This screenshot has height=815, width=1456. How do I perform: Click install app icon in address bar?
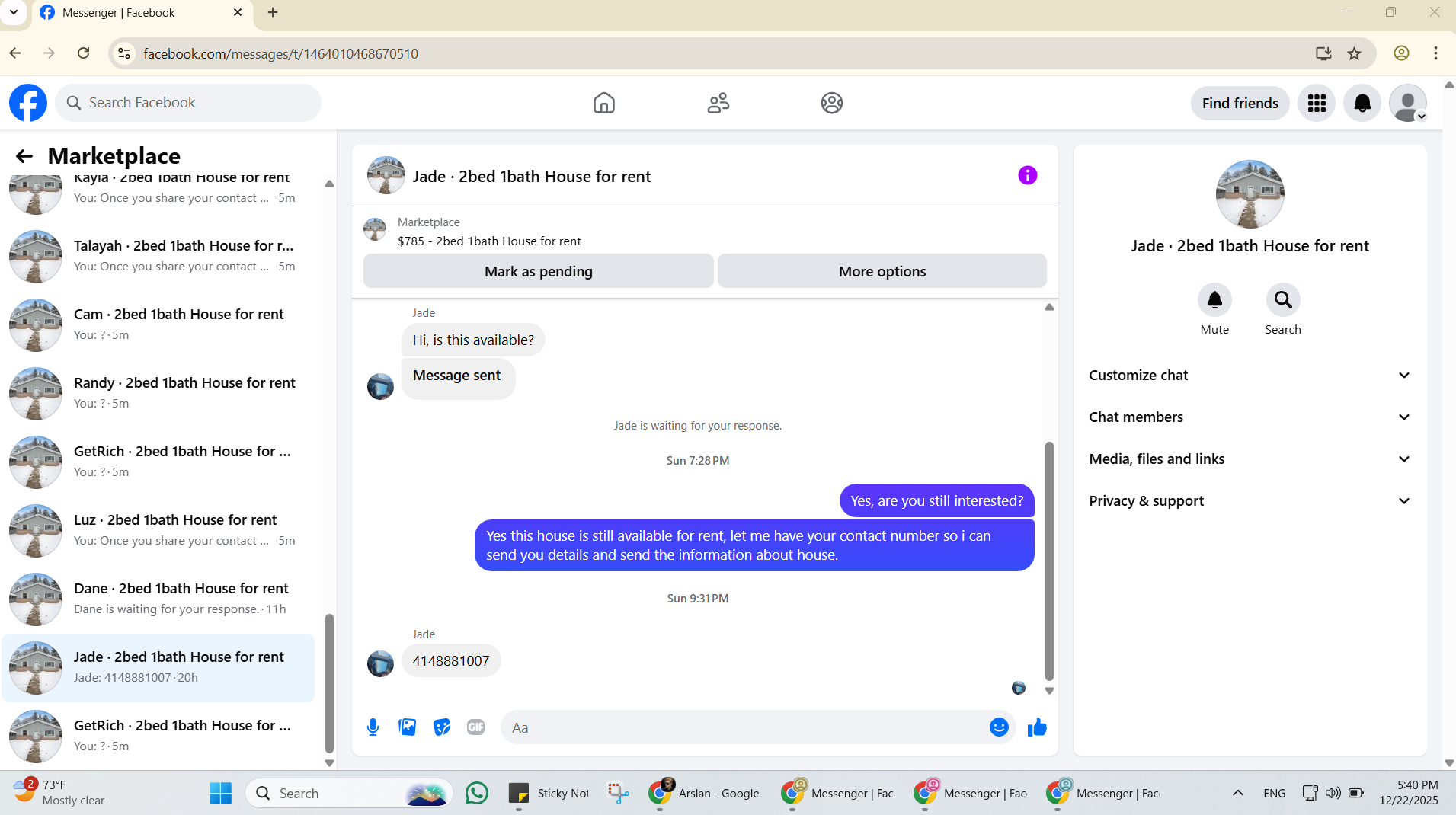coord(1323,53)
